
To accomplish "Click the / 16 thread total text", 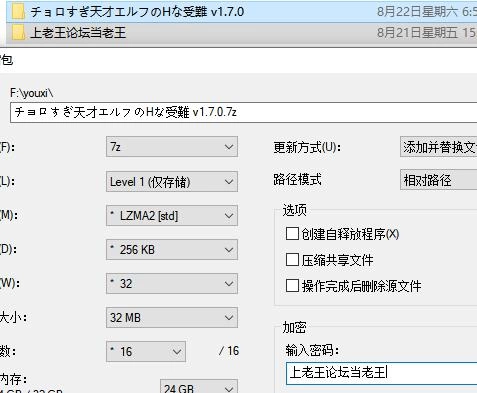I will [x=229, y=351].
